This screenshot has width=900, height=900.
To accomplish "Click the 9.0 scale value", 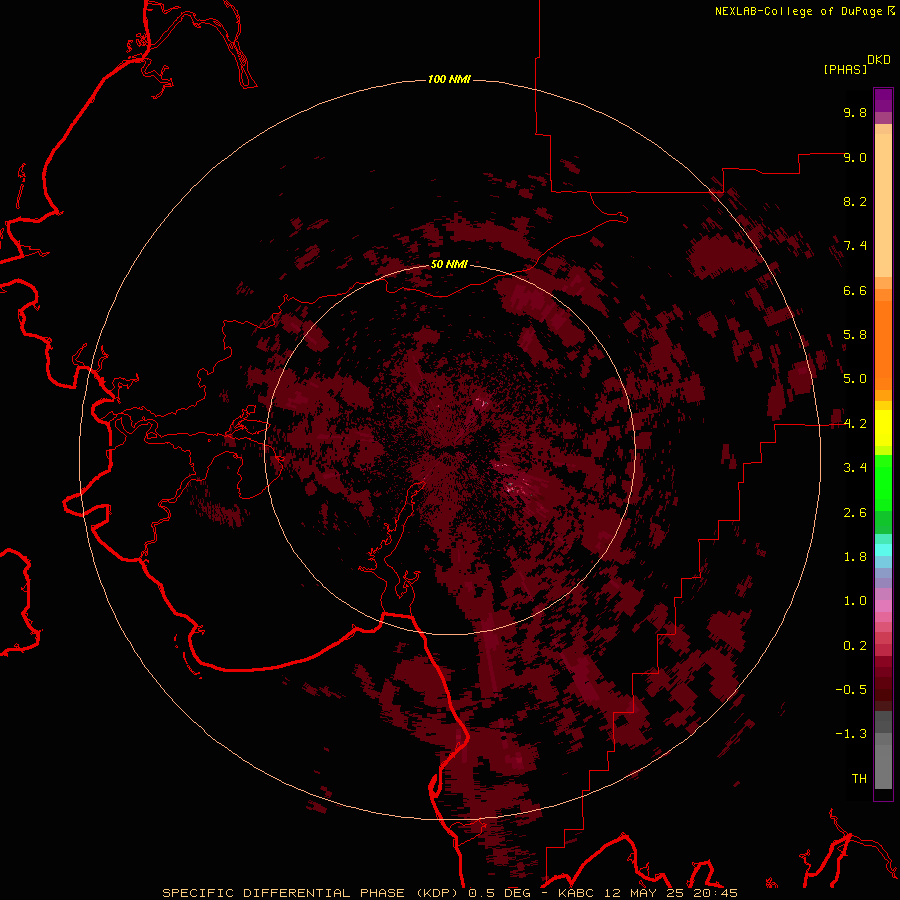I will (855, 157).
